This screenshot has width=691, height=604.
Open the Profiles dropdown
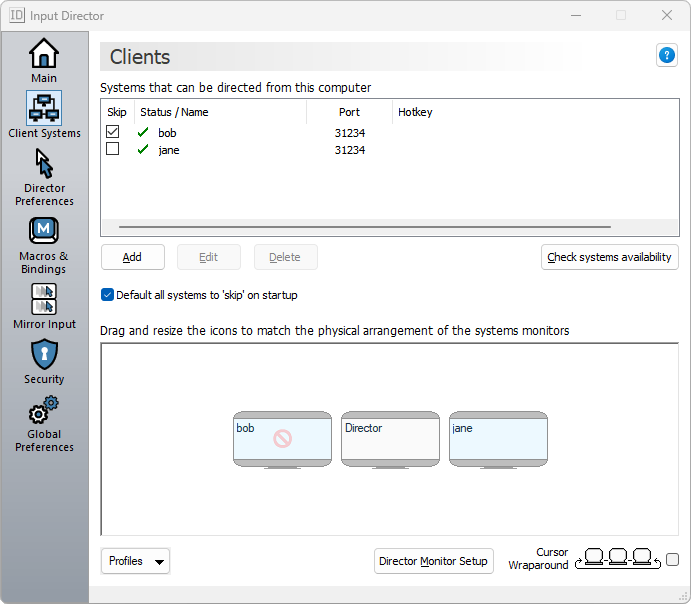(135, 561)
